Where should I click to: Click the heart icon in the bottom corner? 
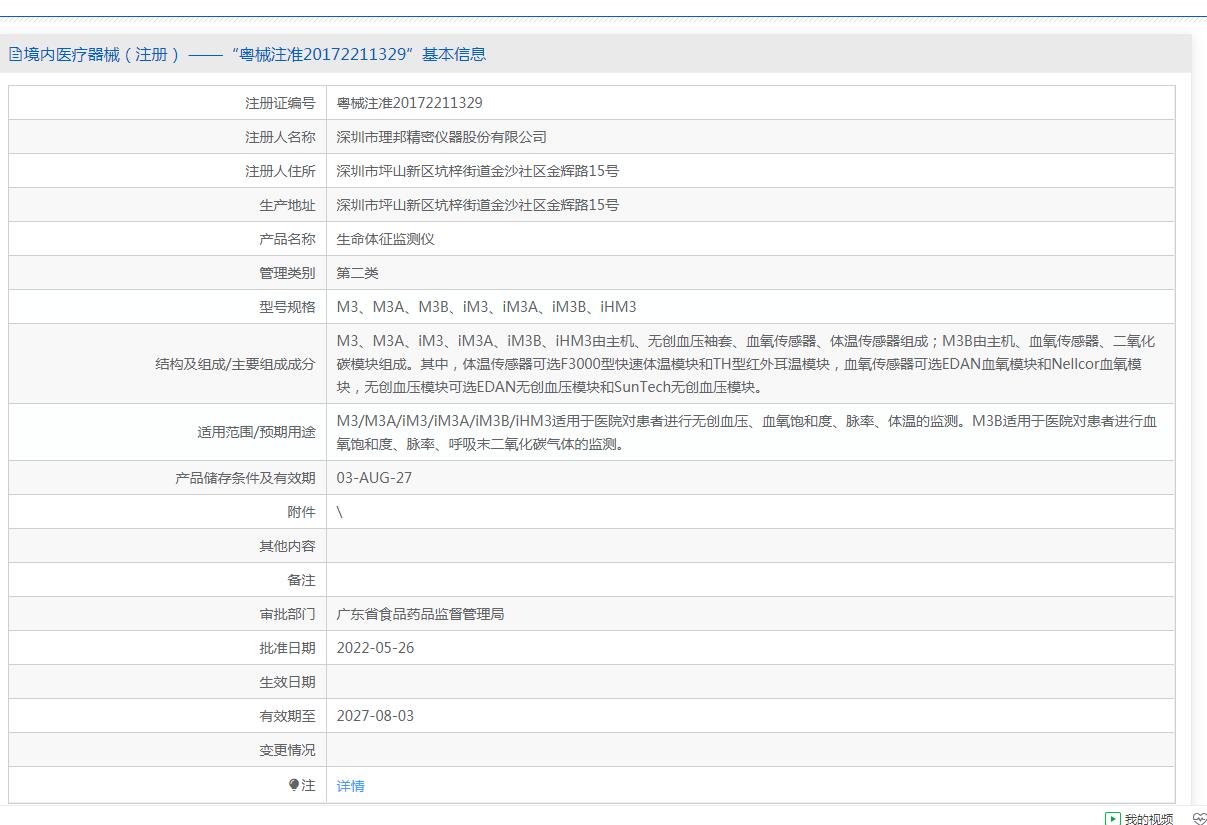tap(1199, 819)
